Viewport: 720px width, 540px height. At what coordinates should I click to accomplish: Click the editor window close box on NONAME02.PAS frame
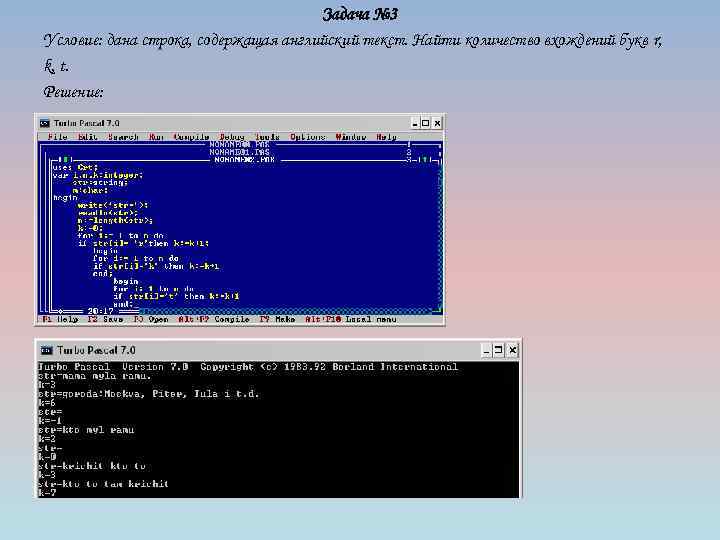coord(64,159)
